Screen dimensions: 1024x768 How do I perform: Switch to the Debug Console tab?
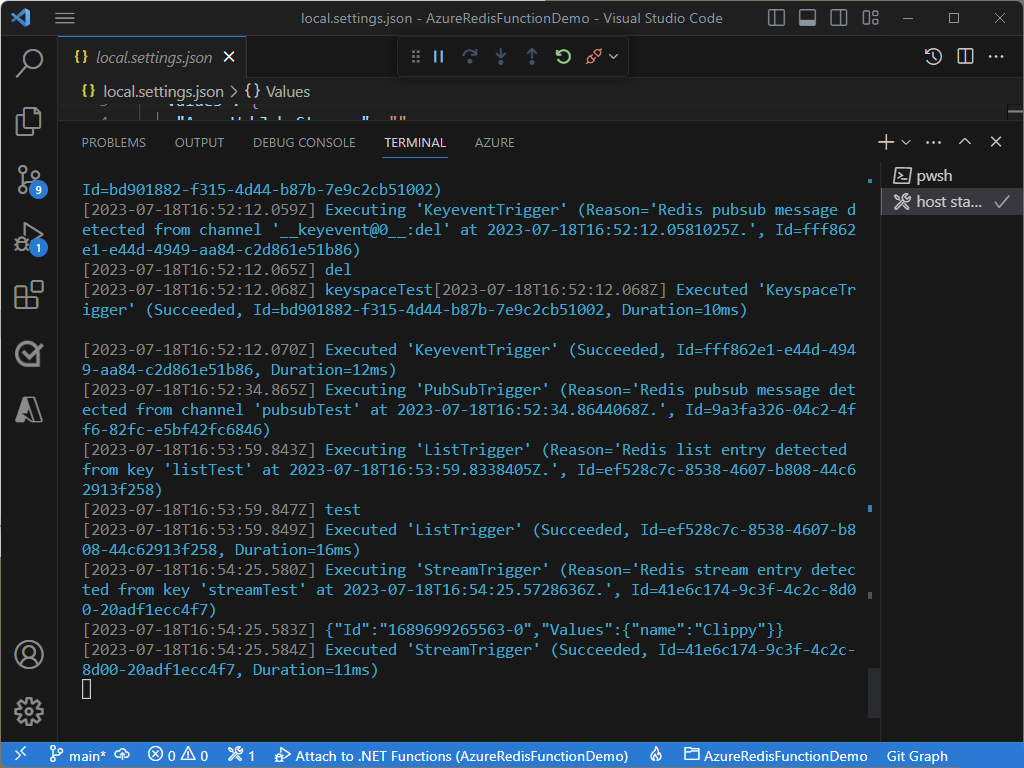304,143
